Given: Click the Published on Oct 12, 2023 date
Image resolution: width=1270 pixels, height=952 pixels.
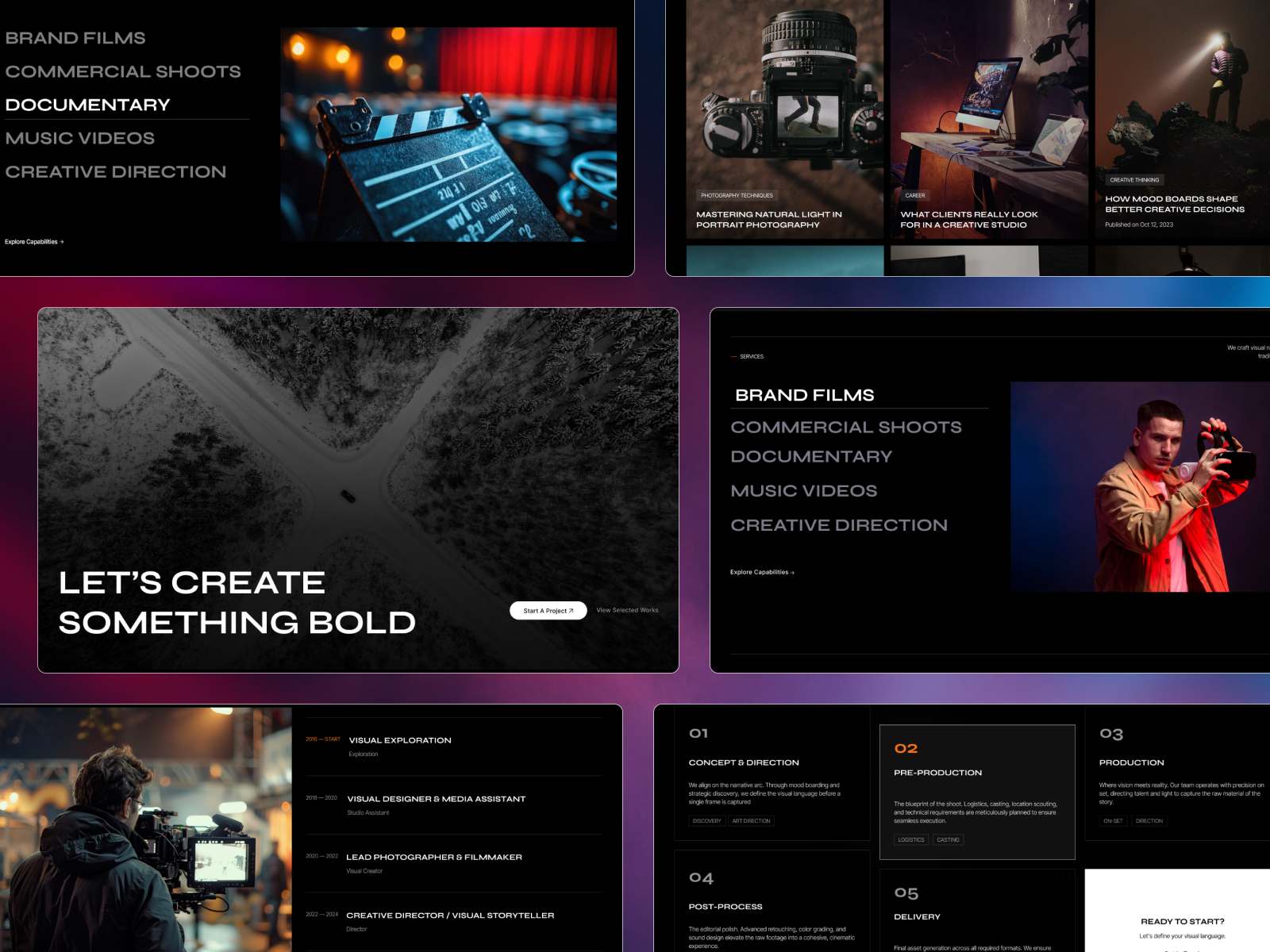Looking at the screenshot, I should point(1139,225).
